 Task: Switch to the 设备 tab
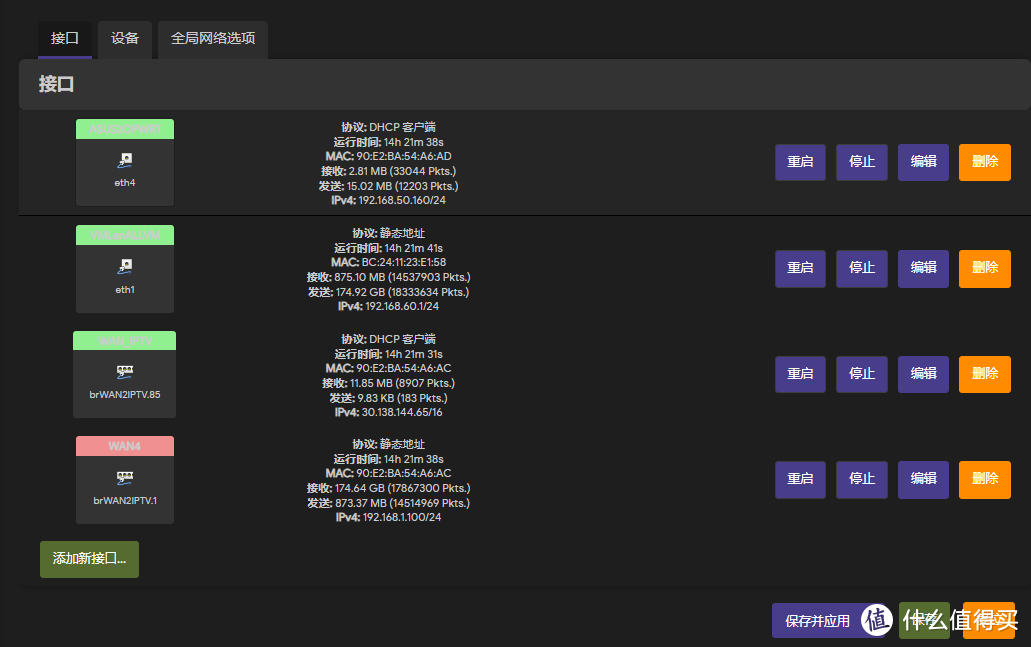(x=125, y=39)
